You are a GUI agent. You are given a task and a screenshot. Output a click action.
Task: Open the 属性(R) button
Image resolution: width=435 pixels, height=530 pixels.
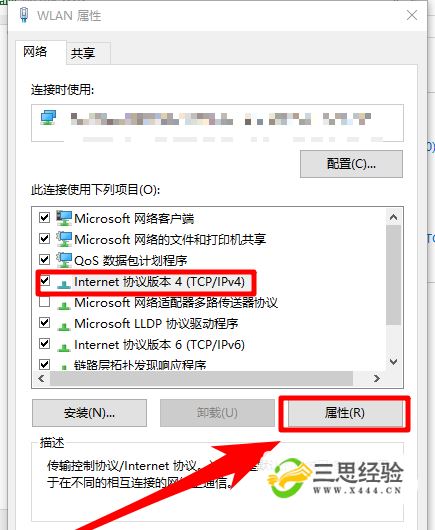tap(344, 413)
